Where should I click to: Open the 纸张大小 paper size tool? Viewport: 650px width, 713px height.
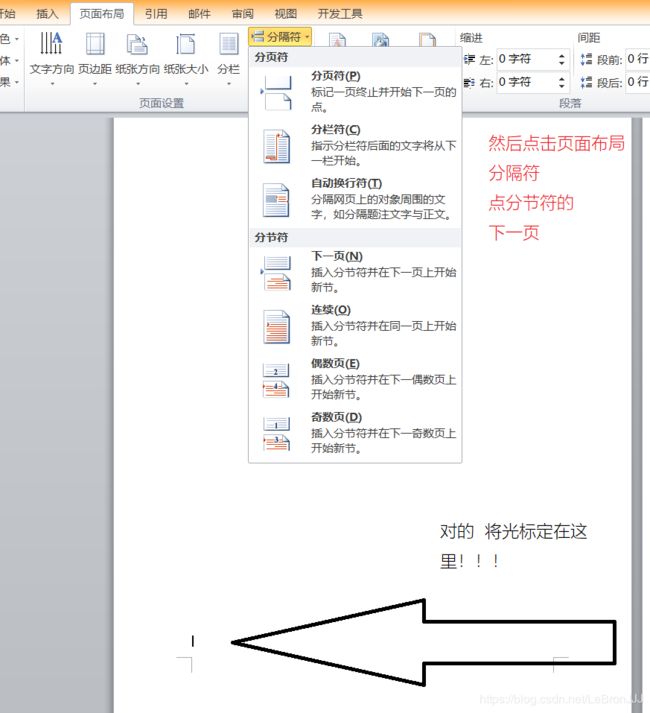(x=186, y=58)
